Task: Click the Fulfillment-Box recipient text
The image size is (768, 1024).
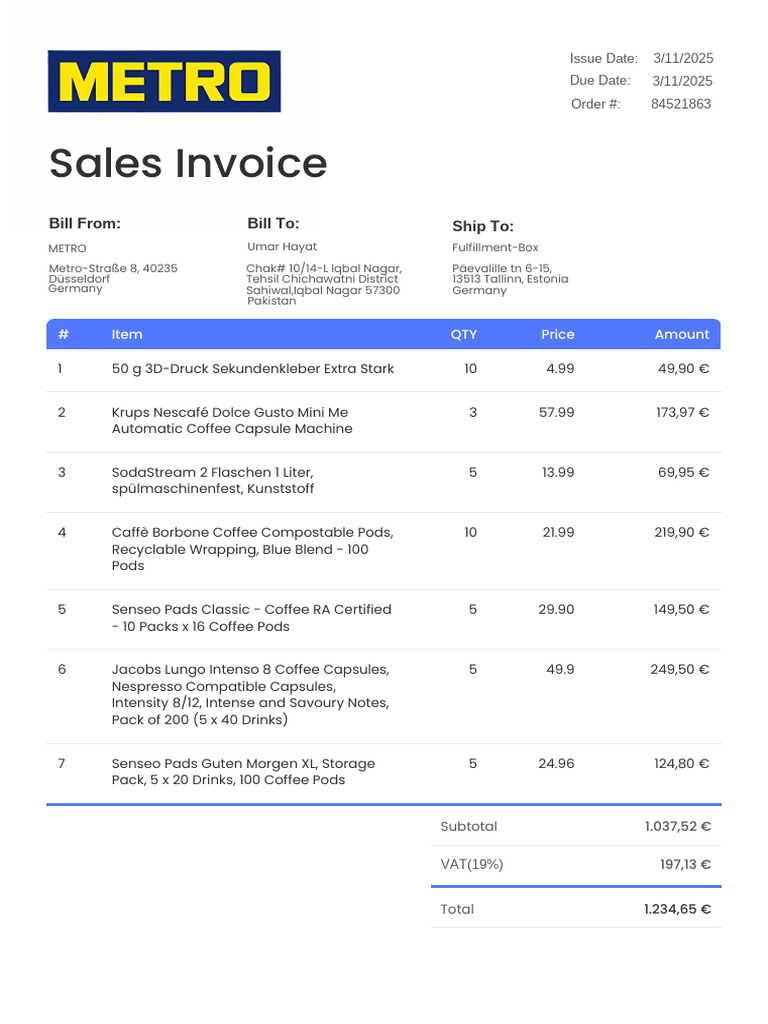Action: pyautogui.click(x=495, y=247)
